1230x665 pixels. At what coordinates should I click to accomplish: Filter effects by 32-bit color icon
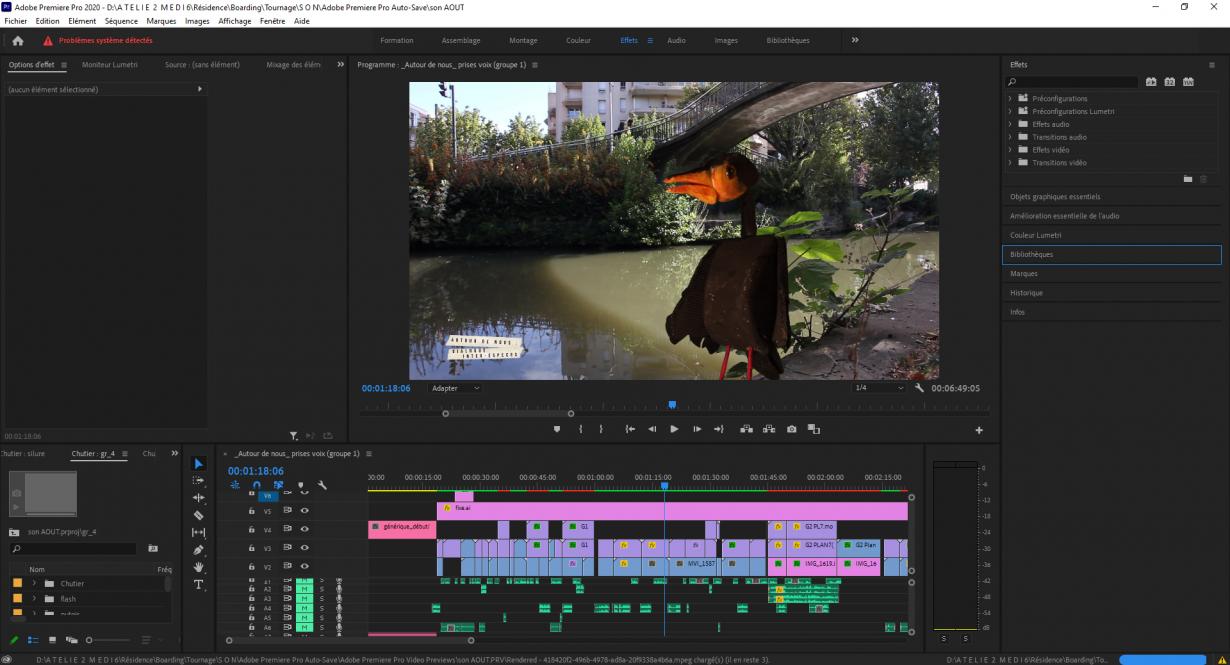coord(1170,82)
